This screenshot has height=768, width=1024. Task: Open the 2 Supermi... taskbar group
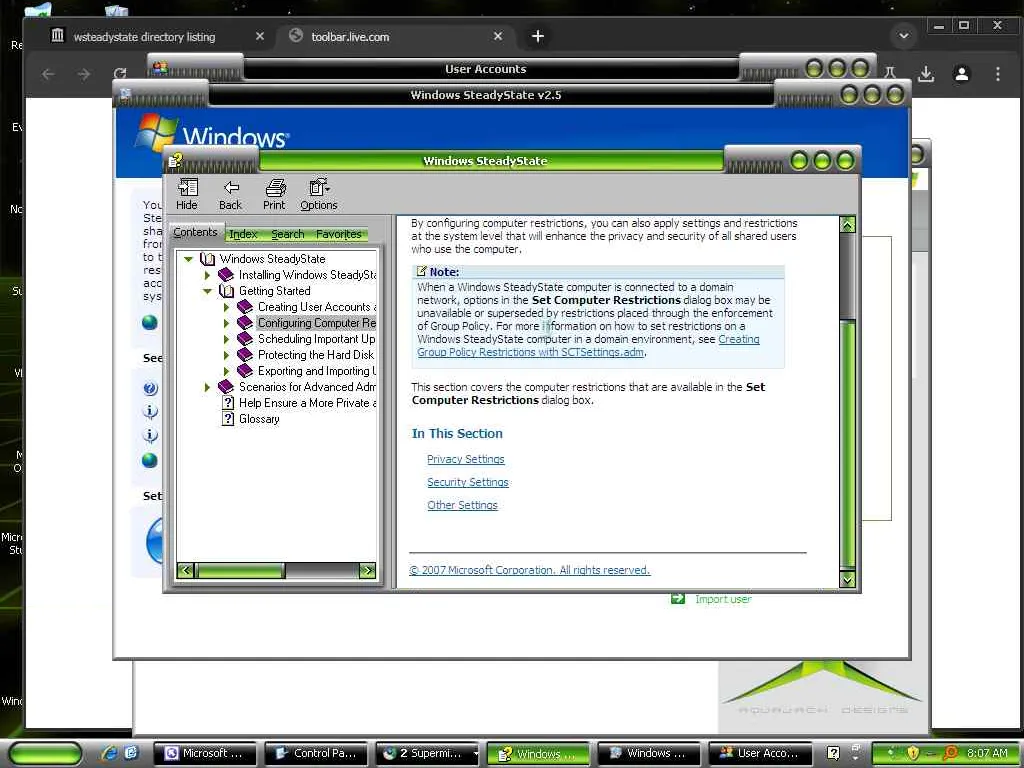(427, 754)
